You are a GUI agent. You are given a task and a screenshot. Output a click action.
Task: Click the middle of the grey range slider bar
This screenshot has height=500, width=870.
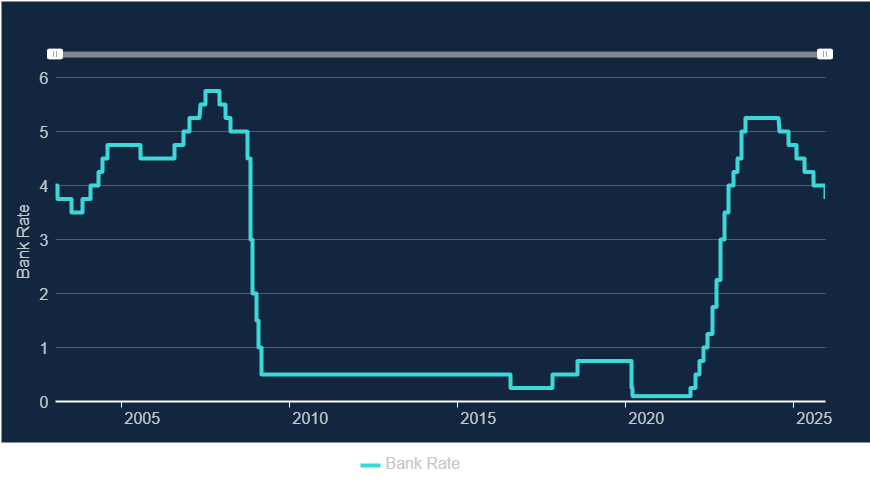tap(440, 54)
